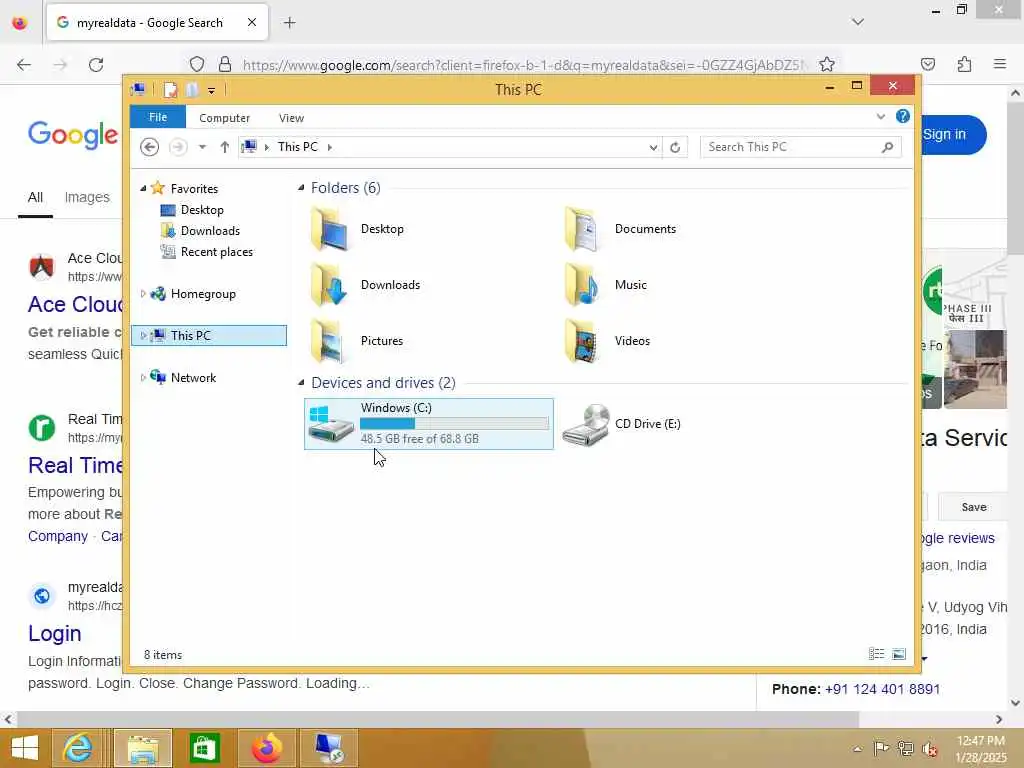The image size is (1024, 768).
Task: Expand the Homegroup tree node
Action: (x=143, y=294)
